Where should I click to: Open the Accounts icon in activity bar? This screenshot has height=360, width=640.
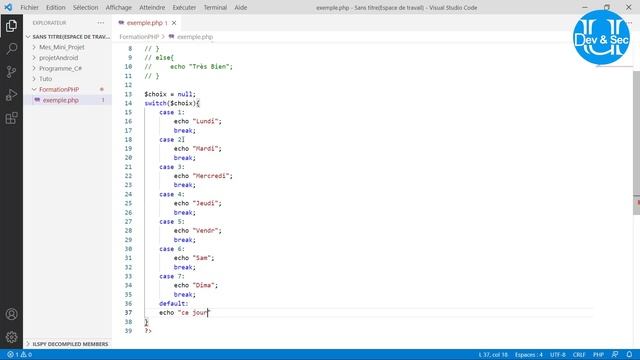point(11,314)
